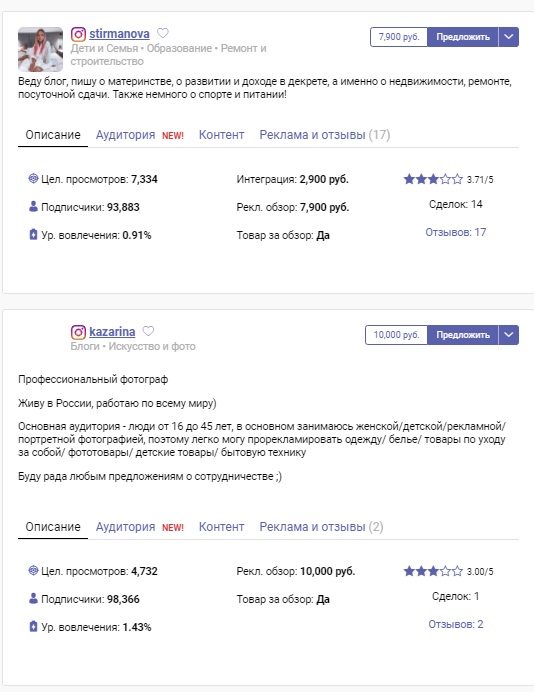Open stirmanova's Контент tab
This screenshot has width=534, height=692.
[x=221, y=135]
